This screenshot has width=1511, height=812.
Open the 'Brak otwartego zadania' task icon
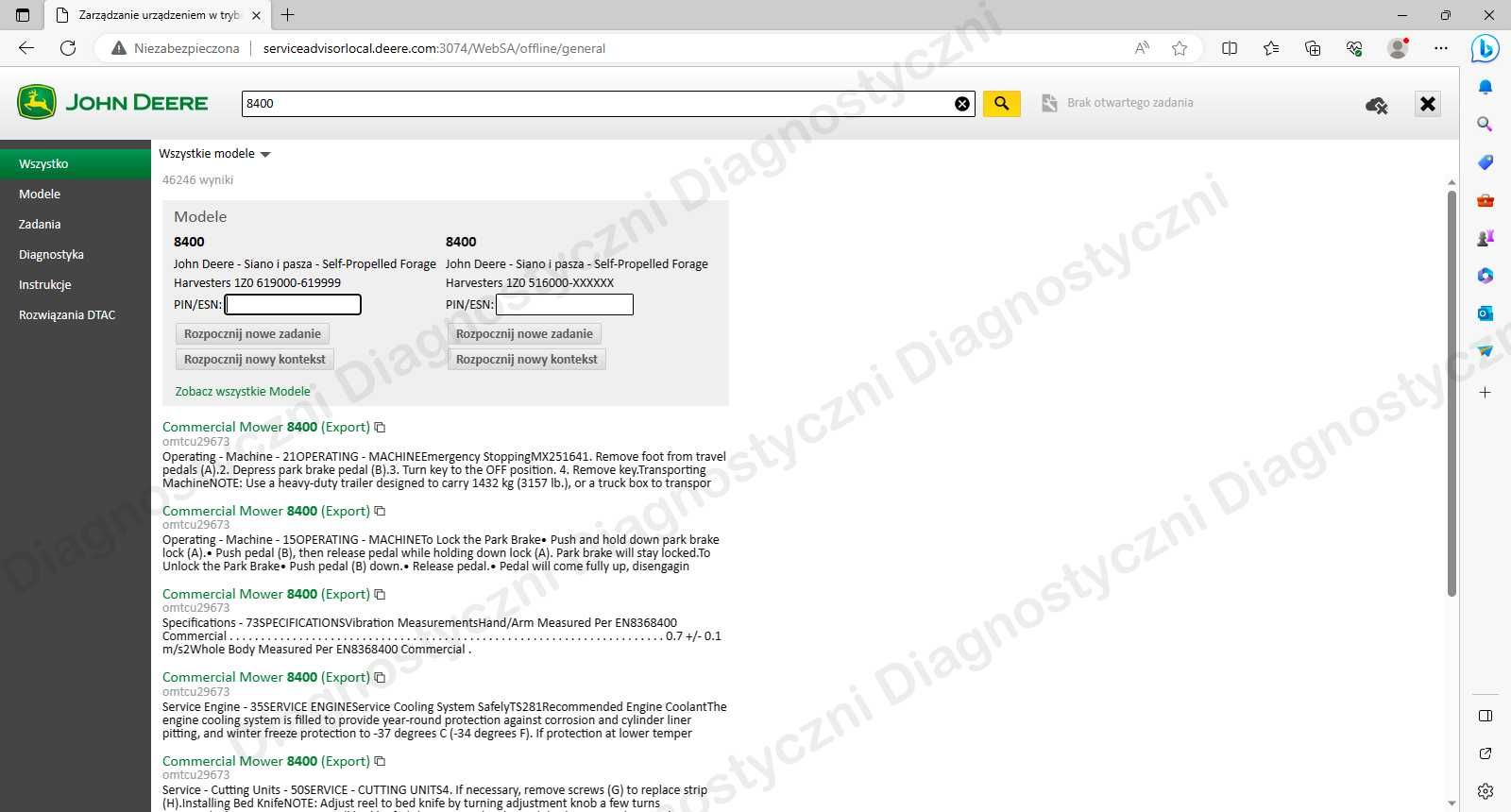coord(1049,103)
